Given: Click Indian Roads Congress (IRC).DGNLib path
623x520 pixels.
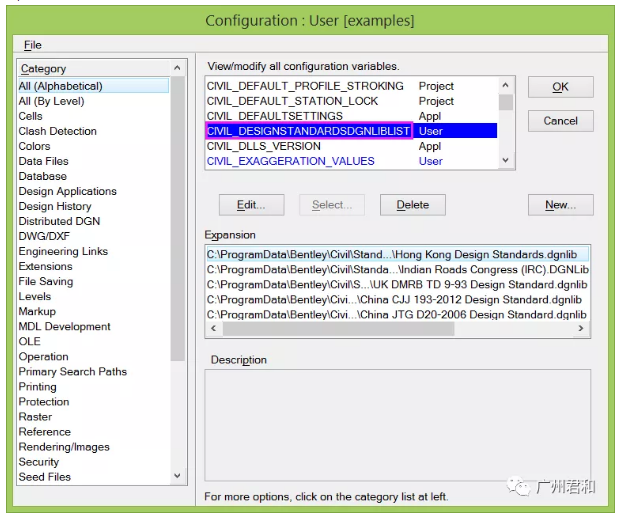Looking at the screenshot, I should coord(397,270).
